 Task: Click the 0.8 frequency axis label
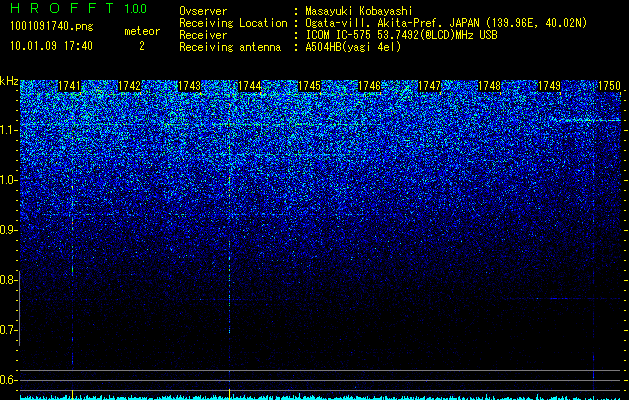[x=9, y=280]
